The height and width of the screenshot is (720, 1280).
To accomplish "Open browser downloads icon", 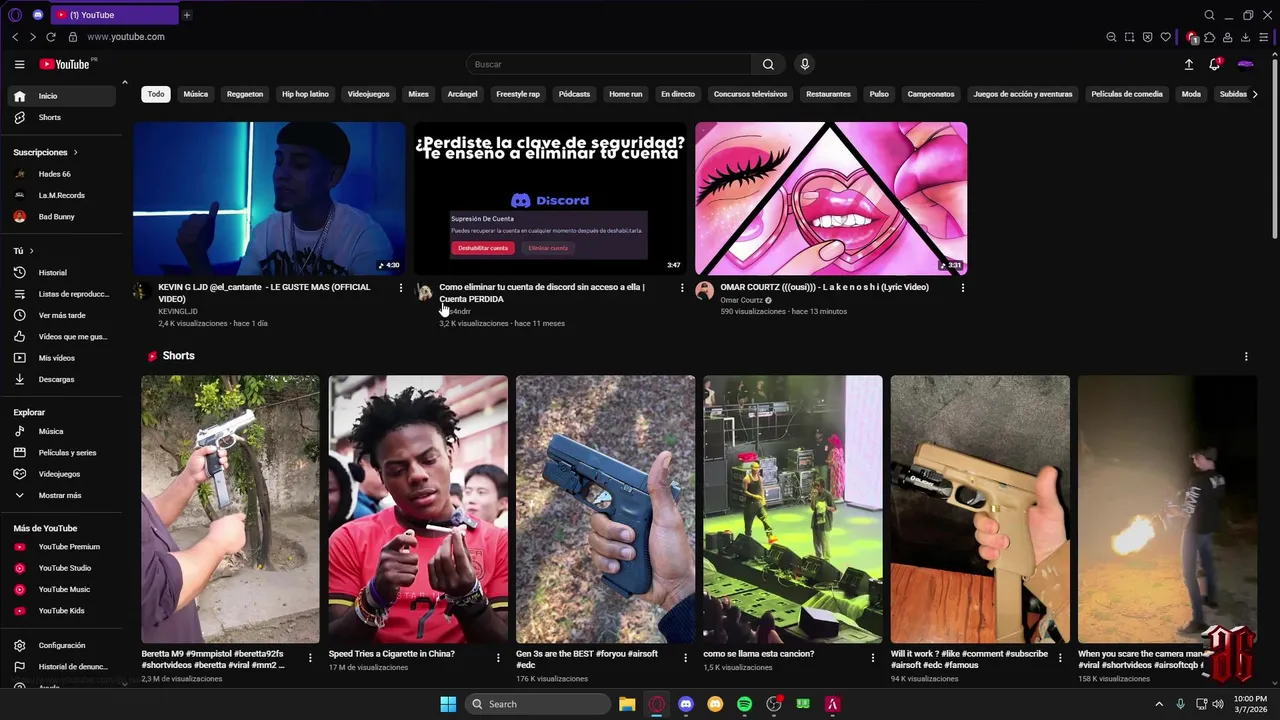I will coord(1245,37).
